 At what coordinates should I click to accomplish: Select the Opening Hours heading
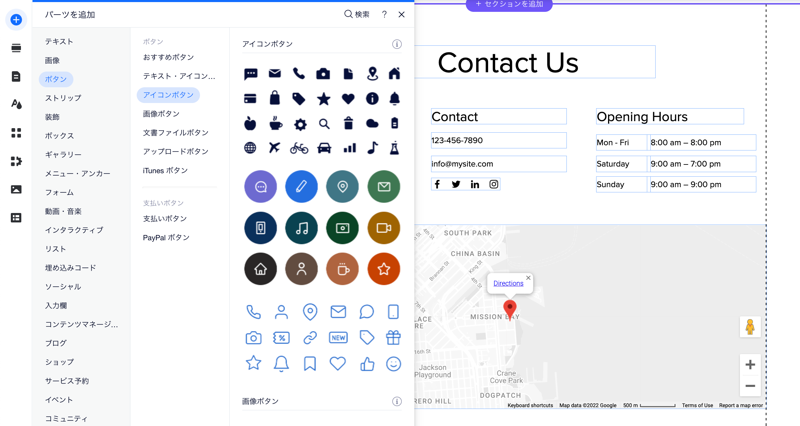tap(642, 117)
